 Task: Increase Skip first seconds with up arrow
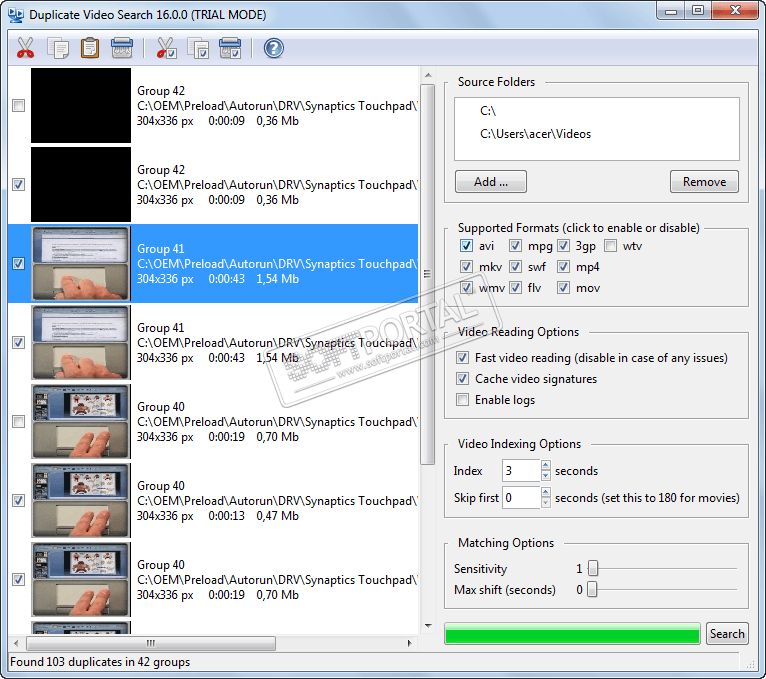point(546,492)
